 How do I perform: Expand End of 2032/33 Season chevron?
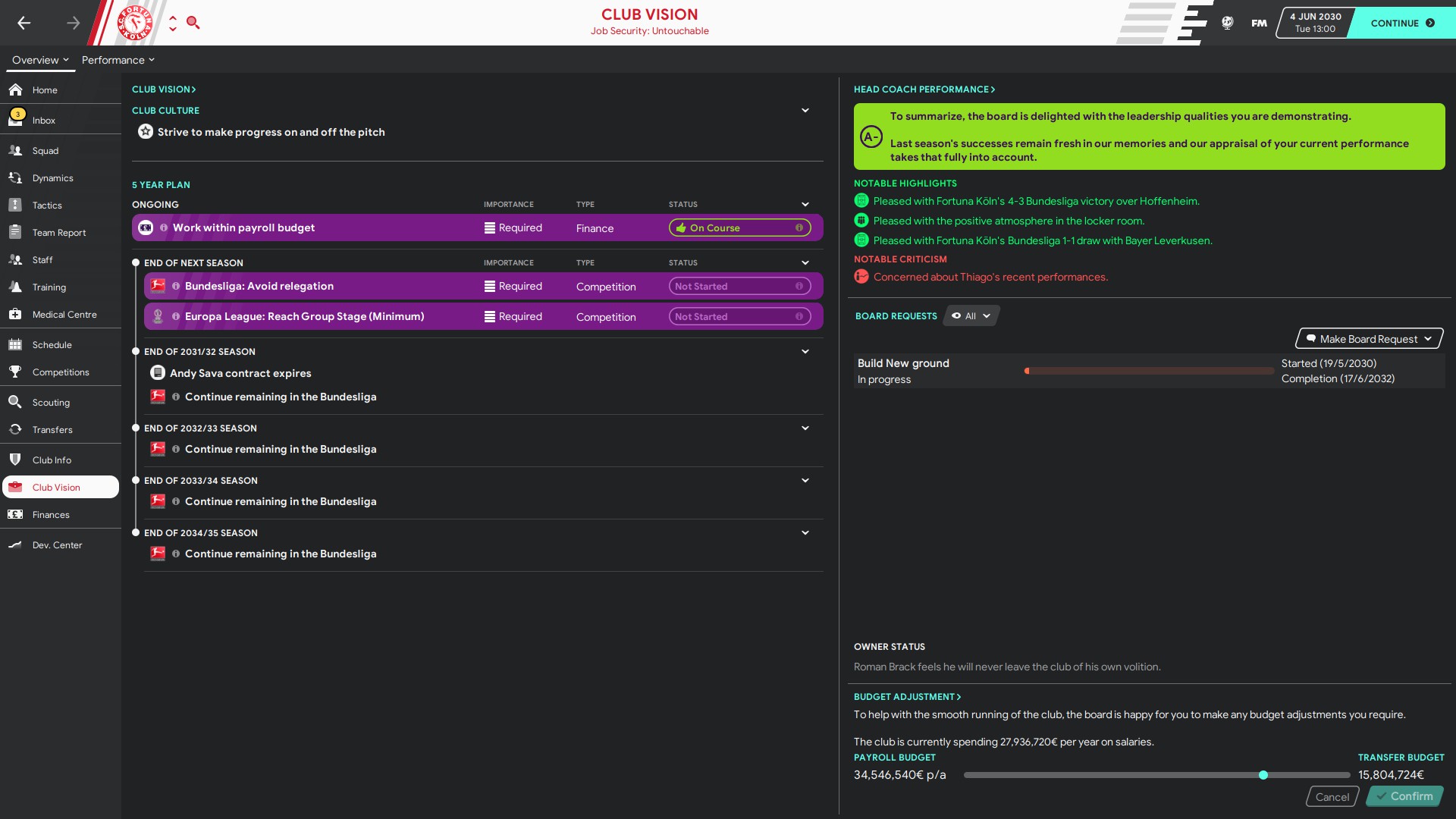click(805, 428)
